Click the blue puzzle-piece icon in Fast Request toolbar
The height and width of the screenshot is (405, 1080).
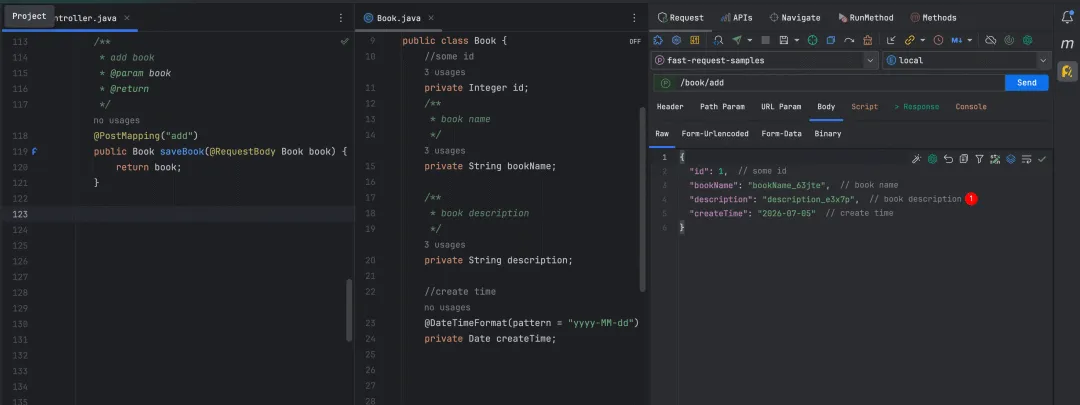click(658, 40)
